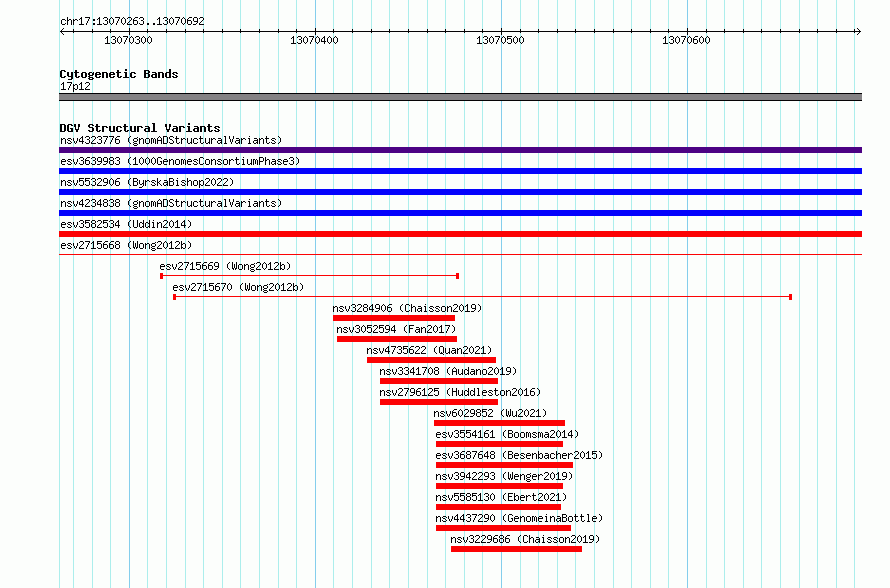
Task: Open nsv6029852 Wu2021 label
Action: [x=490, y=413]
